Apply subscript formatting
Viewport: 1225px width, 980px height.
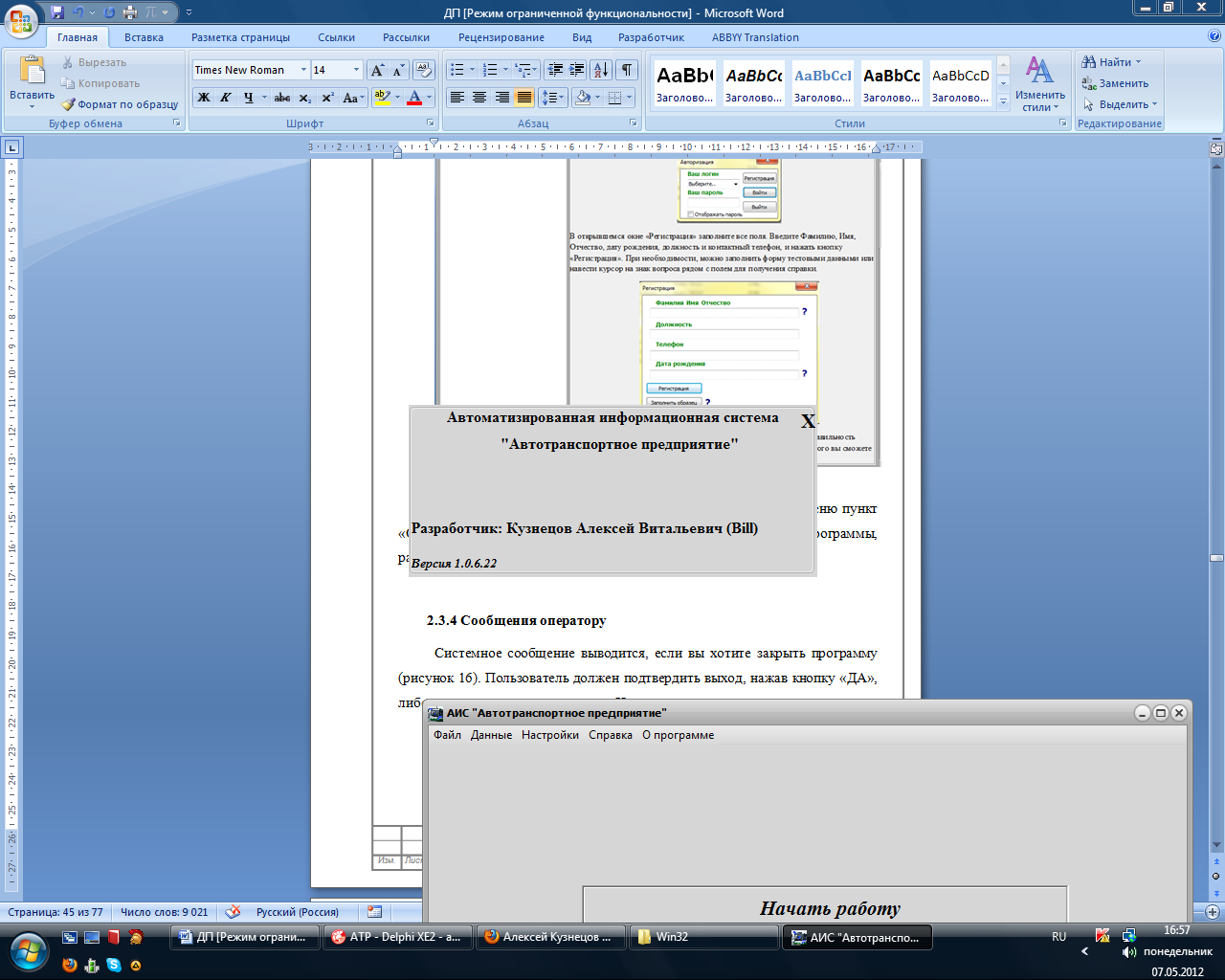click(304, 98)
